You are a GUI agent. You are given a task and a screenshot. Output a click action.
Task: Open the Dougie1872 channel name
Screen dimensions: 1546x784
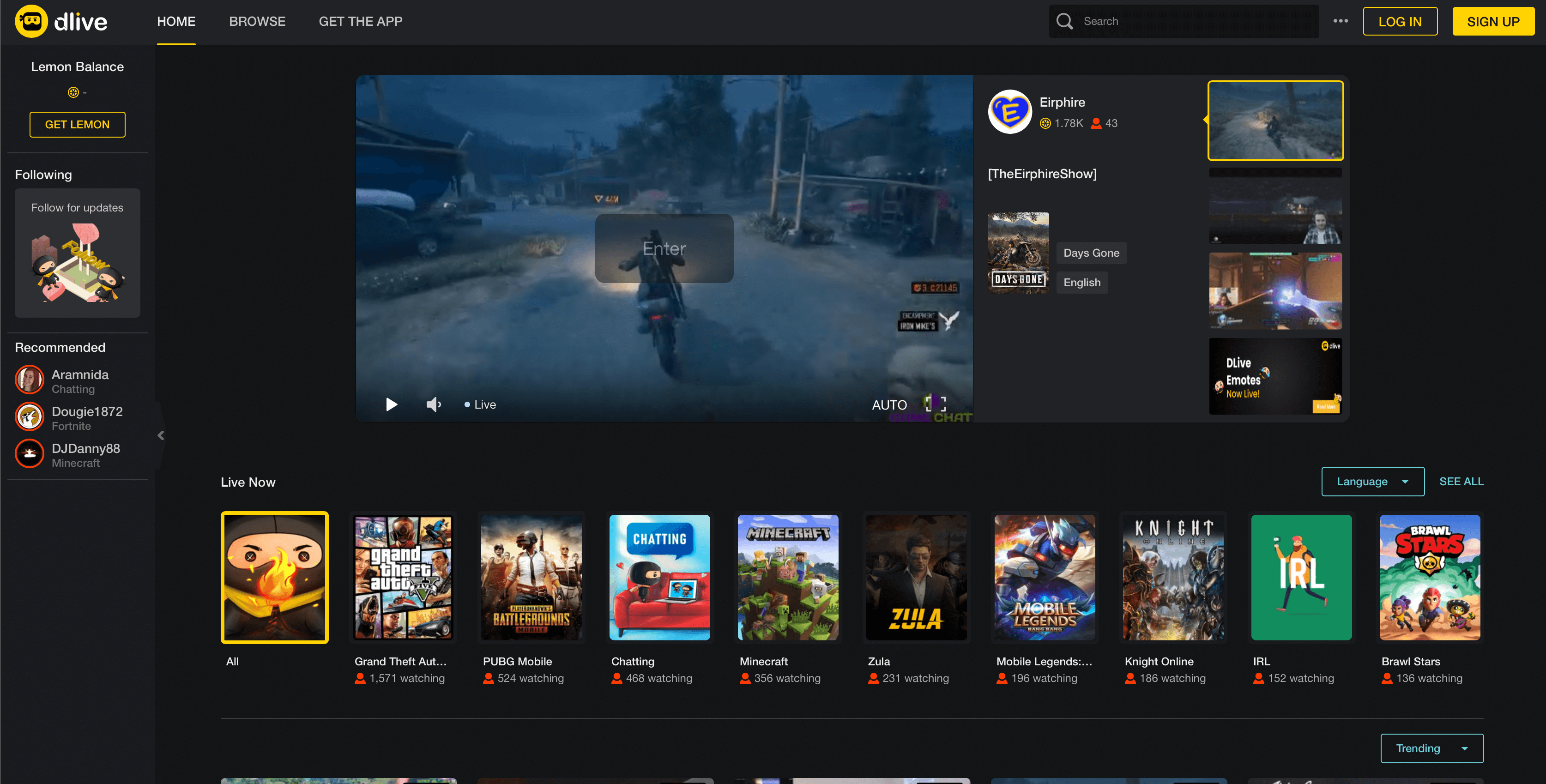click(x=87, y=412)
